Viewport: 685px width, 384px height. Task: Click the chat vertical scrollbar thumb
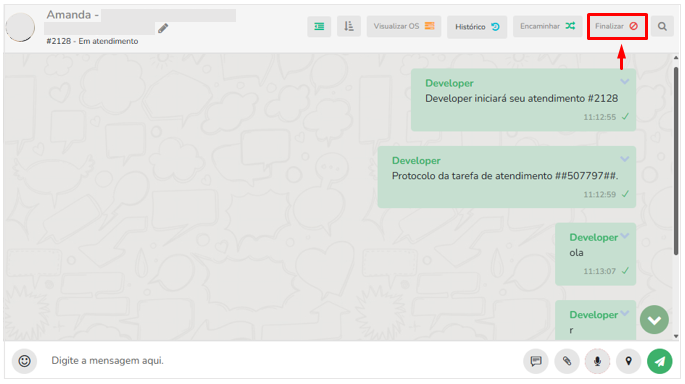pyautogui.click(x=676, y=161)
